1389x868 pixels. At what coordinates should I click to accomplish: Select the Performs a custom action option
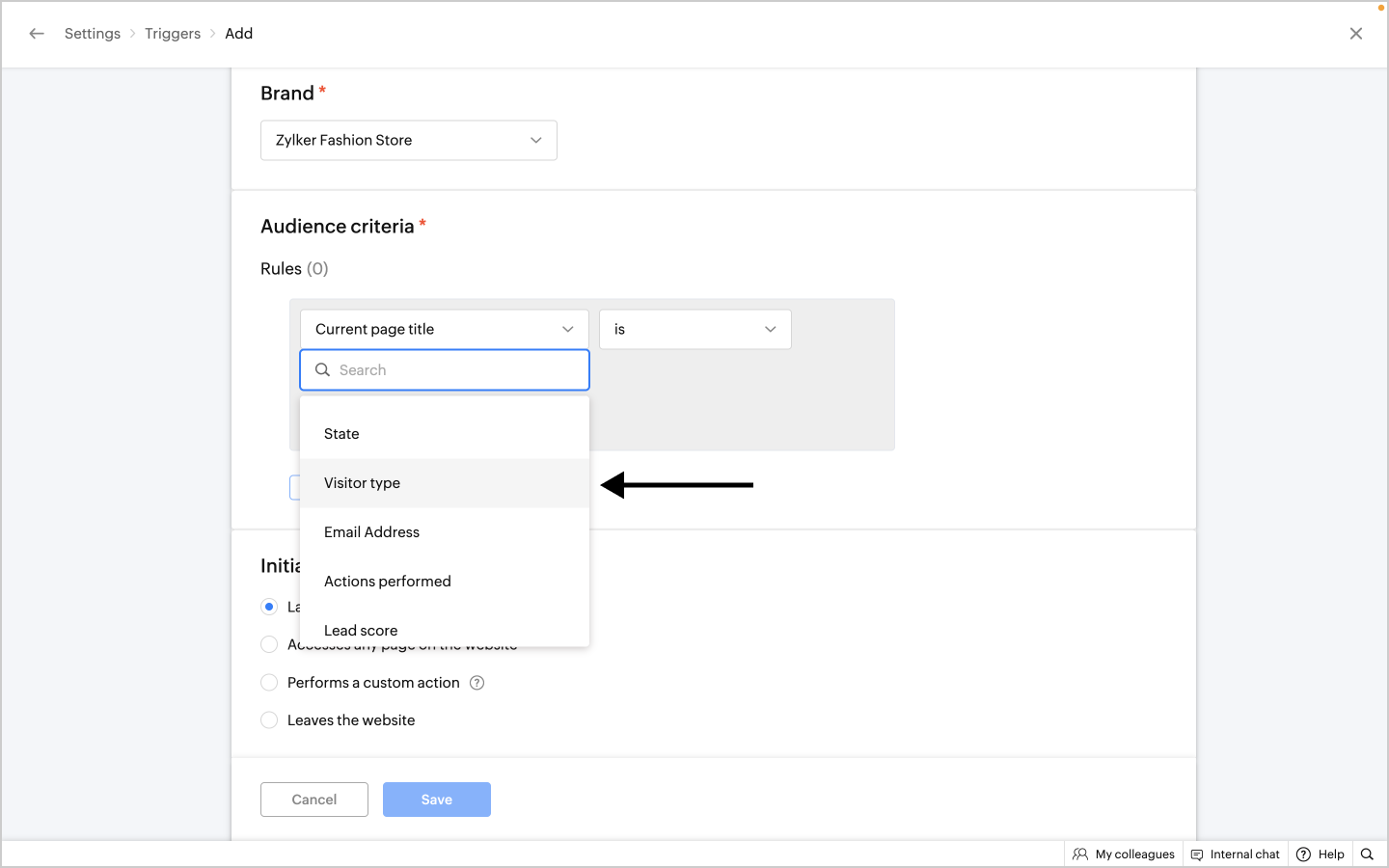point(269,683)
